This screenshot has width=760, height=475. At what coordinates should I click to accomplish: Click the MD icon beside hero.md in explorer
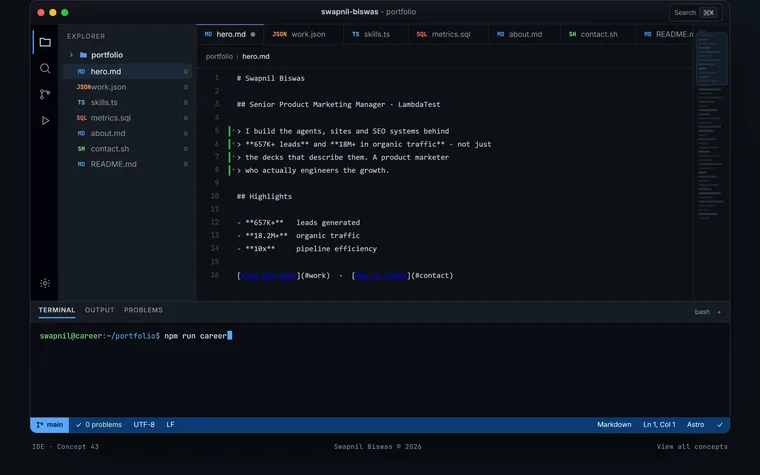pos(81,71)
